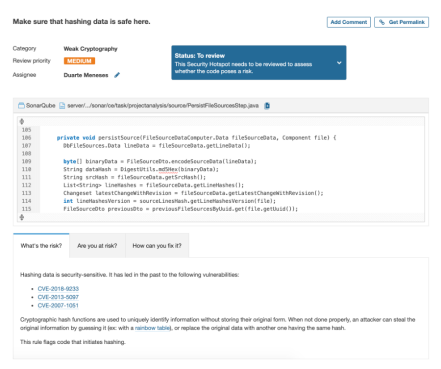Click the link icon in Get Permalink

click(382, 22)
